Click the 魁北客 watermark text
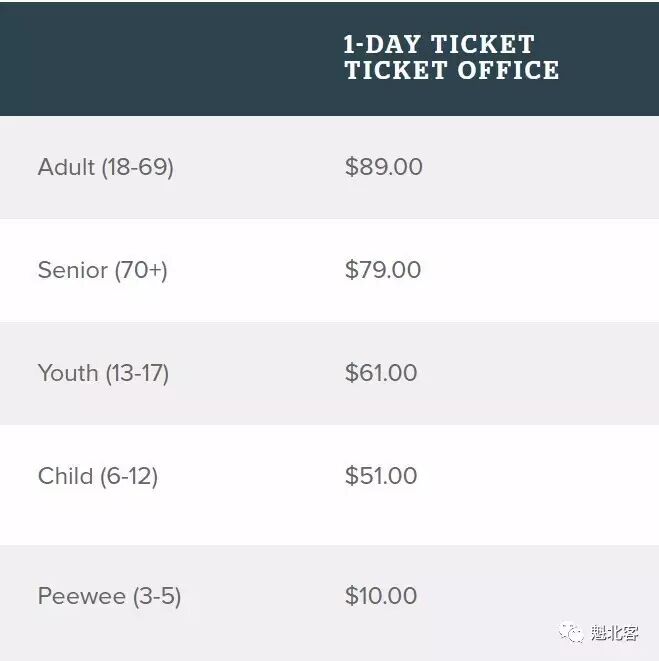 (x=614, y=633)
